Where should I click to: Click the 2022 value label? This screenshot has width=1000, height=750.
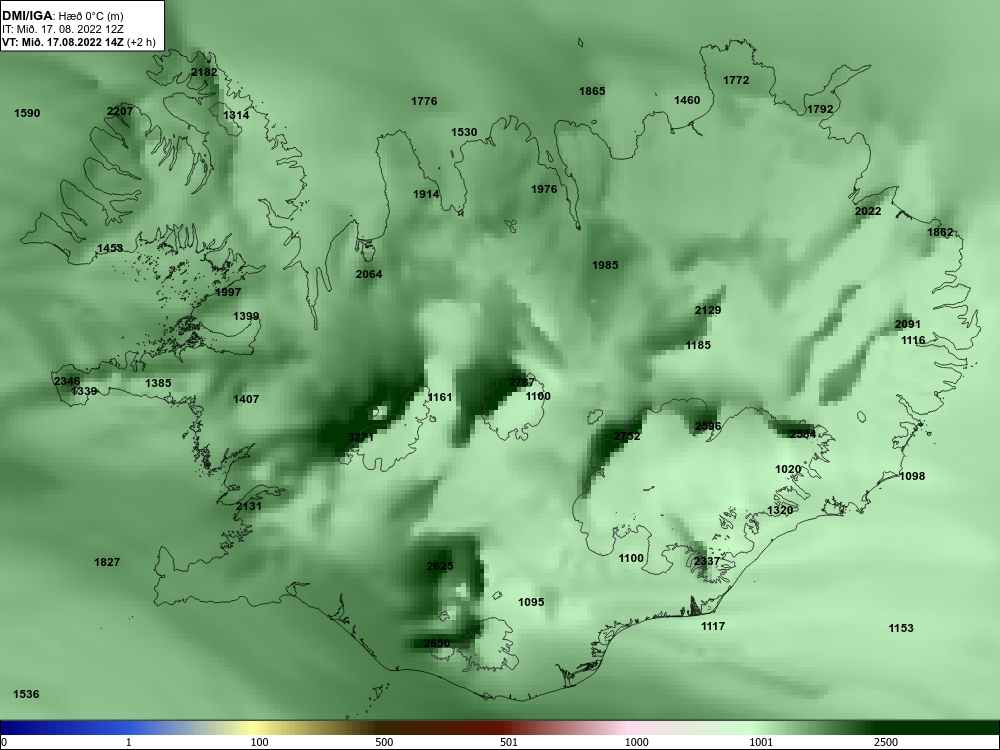(x=868, y=211)
